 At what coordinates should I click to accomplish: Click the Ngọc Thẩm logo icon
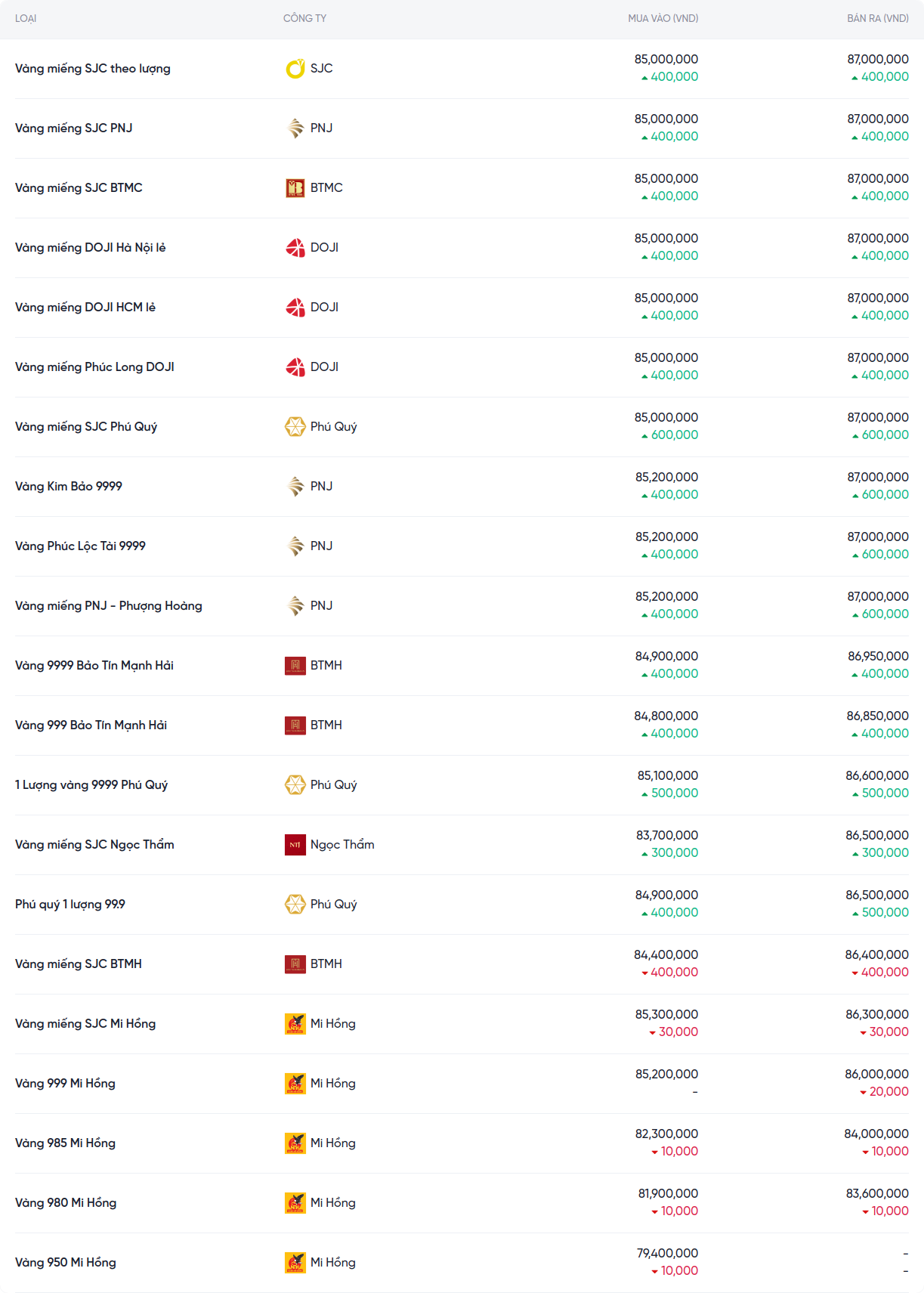(x=295, y=845)
